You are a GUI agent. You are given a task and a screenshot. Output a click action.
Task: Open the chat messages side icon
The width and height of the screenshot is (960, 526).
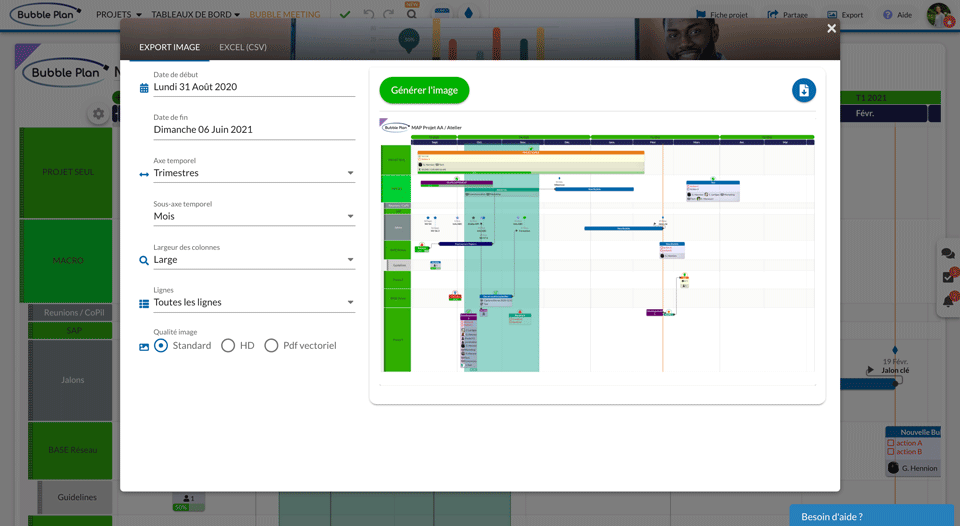click(948, 254)
